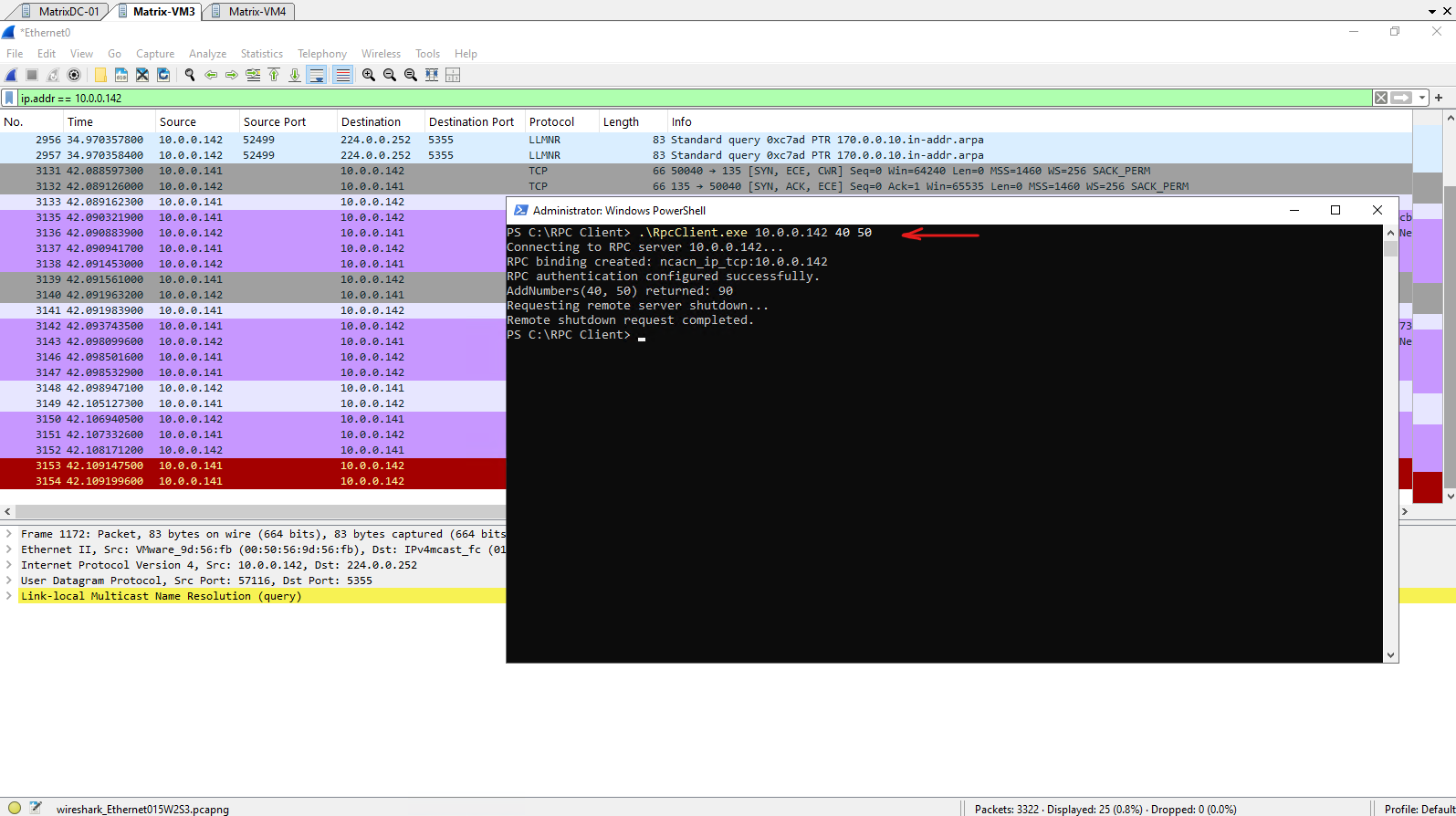Expand Frame 1172 details
This screenshot has width=1456, height=816.
tap(9, 534)
